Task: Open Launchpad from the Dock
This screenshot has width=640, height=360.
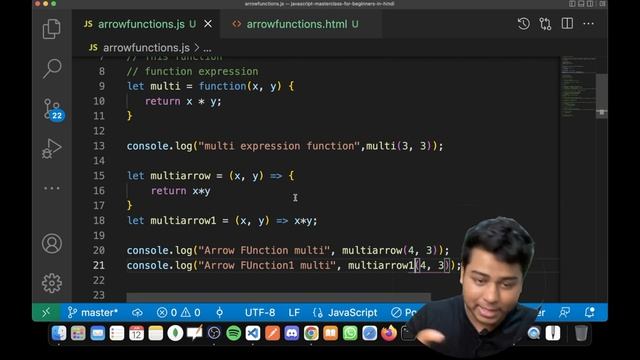Action: click(78, 333)
